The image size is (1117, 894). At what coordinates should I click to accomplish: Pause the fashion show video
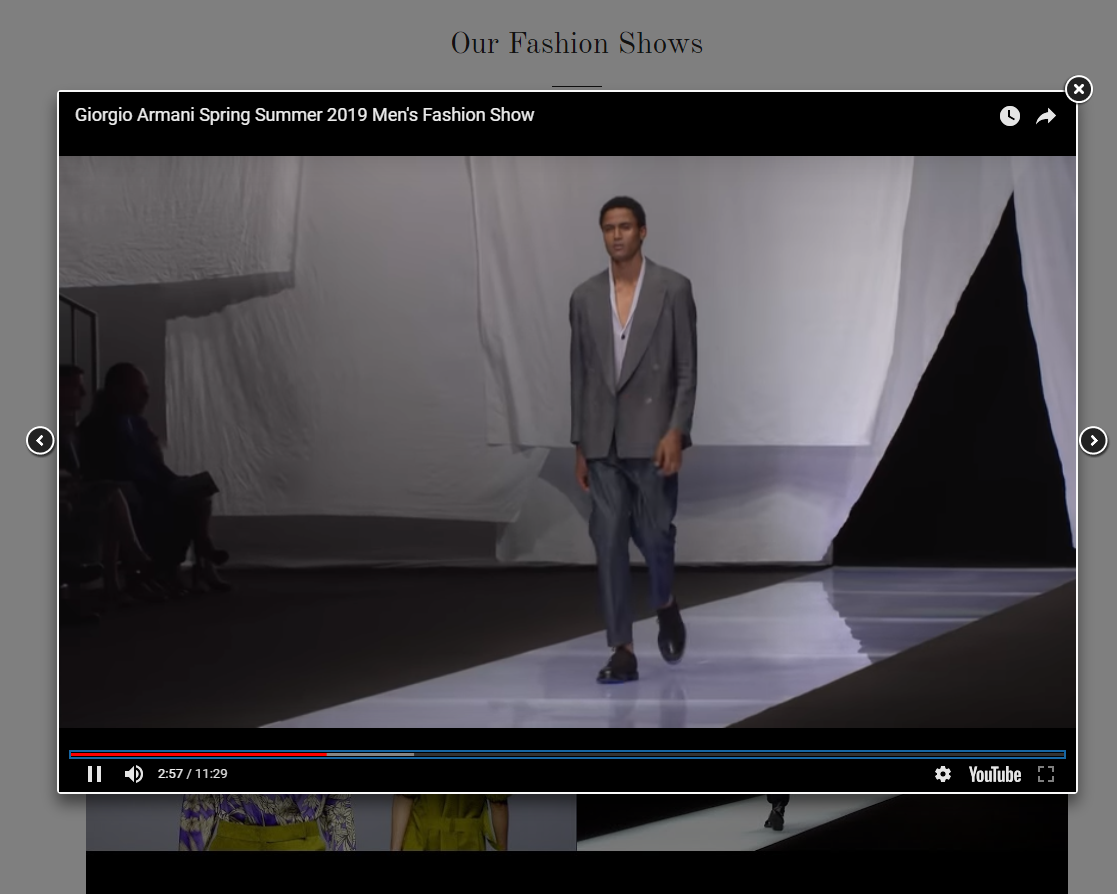tap(94, 774)
